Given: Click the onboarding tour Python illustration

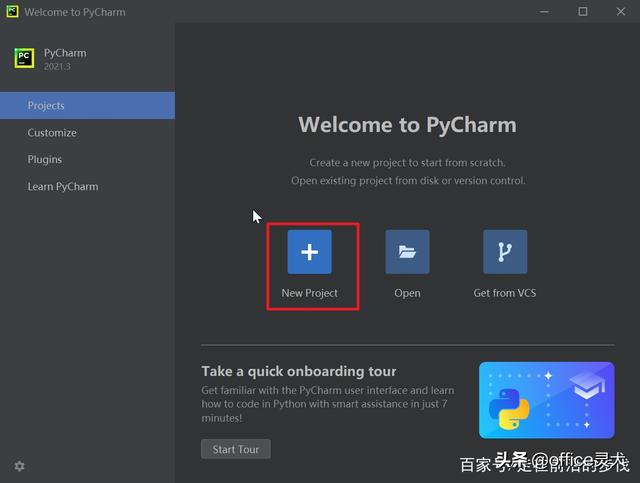Looking at the screenshot, I should coord(547,400).
